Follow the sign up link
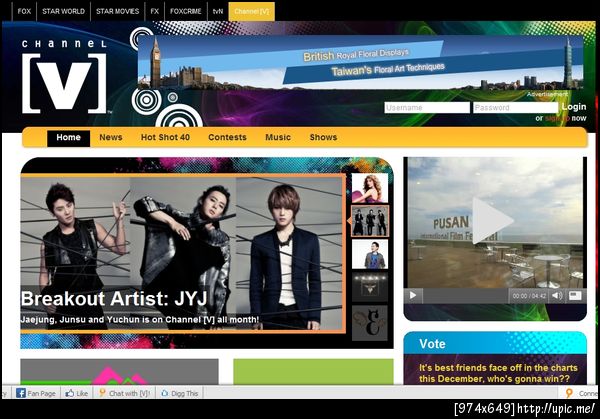The image size is (600, 419). [557, 118]
